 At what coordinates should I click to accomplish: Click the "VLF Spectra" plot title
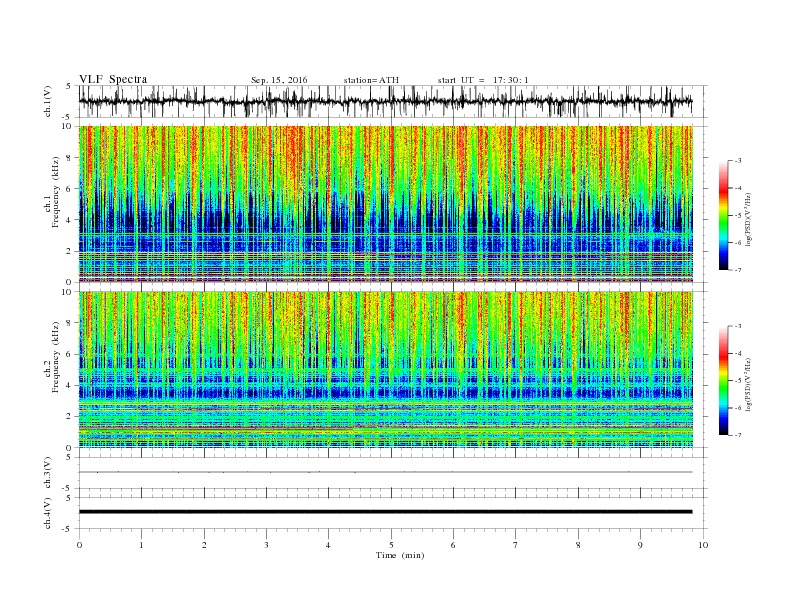[113, 79]
